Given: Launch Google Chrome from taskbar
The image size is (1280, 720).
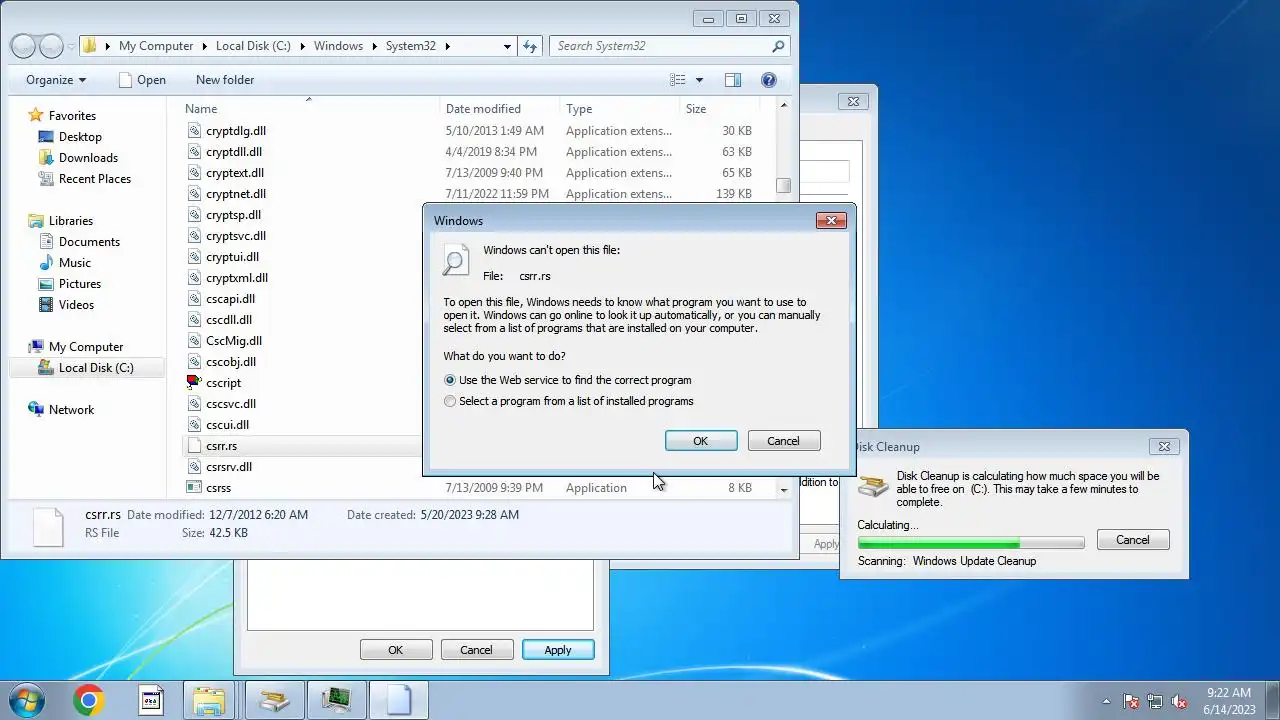Looking at the screenshot, I should point(88,701).
